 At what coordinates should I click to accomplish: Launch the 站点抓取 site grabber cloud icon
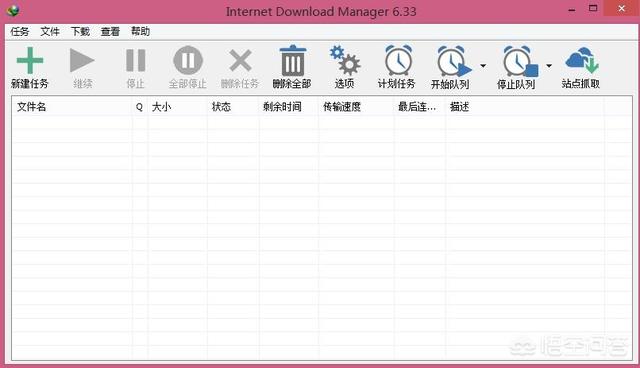coord(582,60)
